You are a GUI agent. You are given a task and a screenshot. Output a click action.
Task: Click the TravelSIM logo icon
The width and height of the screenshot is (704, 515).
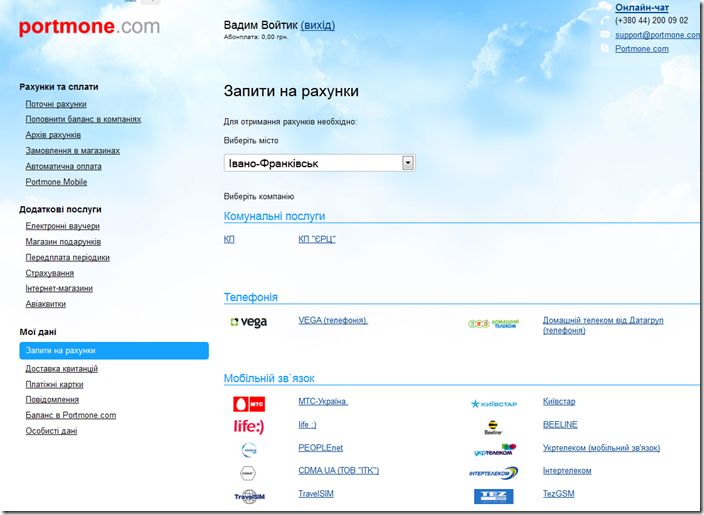[x=248, y=495]
